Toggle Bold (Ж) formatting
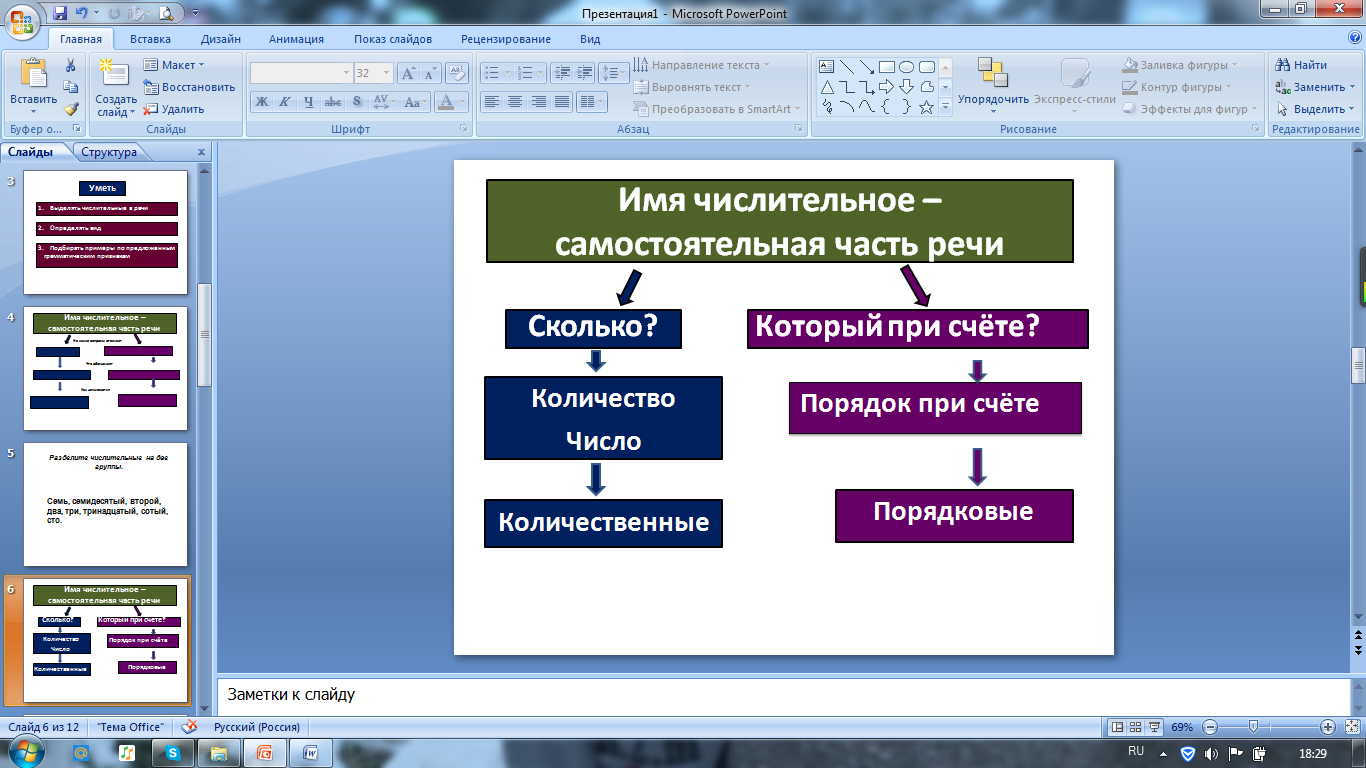Viewport: 1366px width, 768px height. click(261, 102)
